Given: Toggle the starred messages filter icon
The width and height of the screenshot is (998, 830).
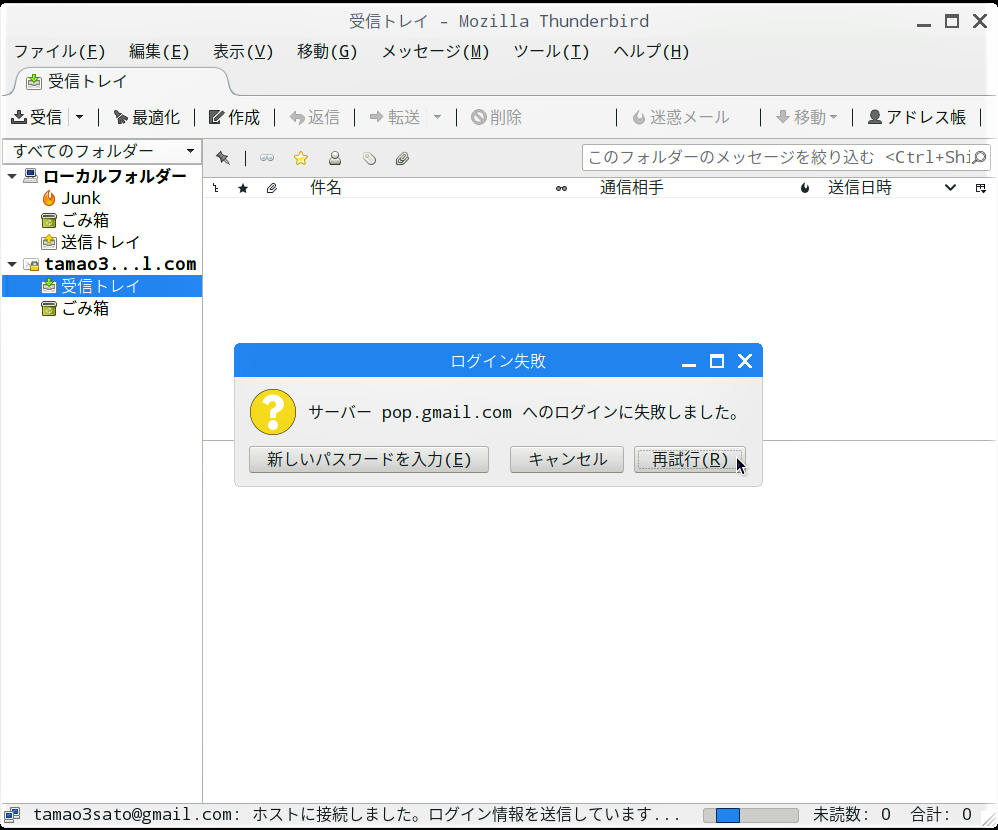Looking at the screenshot, I should click(301, 158).
